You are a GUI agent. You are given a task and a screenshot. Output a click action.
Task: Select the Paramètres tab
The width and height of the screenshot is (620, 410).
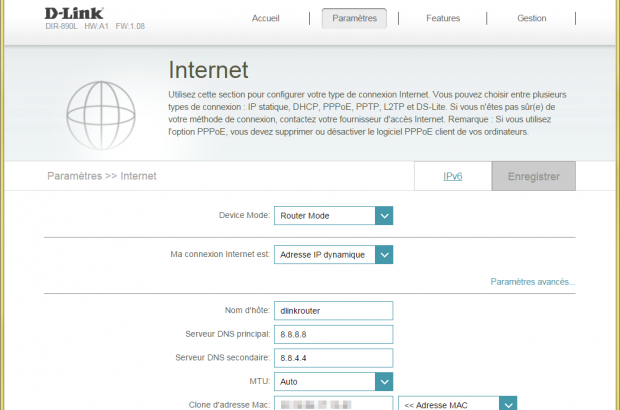pos(354,18)
